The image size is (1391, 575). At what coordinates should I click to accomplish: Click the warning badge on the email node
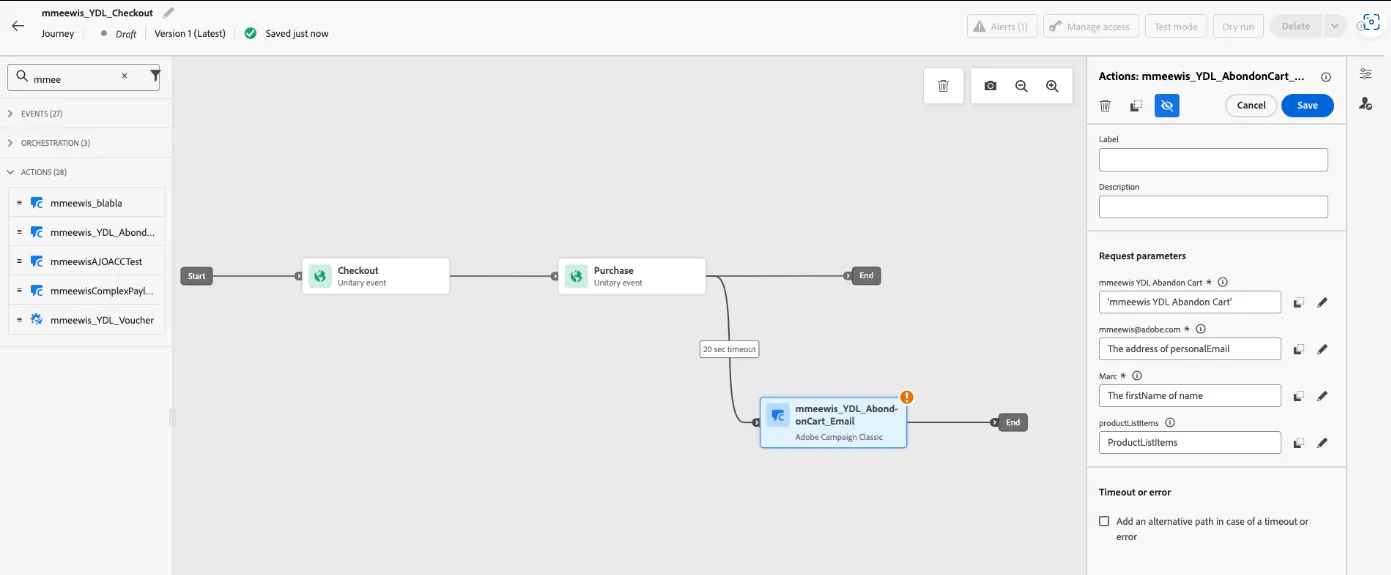point(906,397)
